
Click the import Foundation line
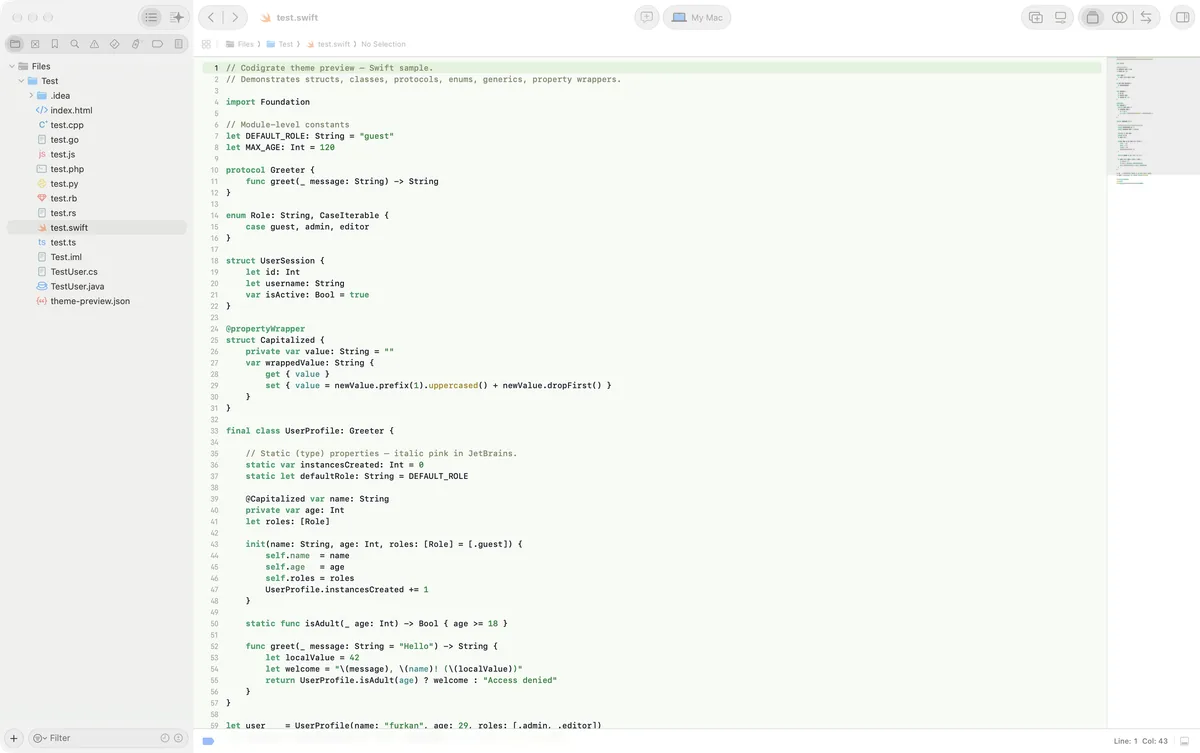(x=268, y=102)
